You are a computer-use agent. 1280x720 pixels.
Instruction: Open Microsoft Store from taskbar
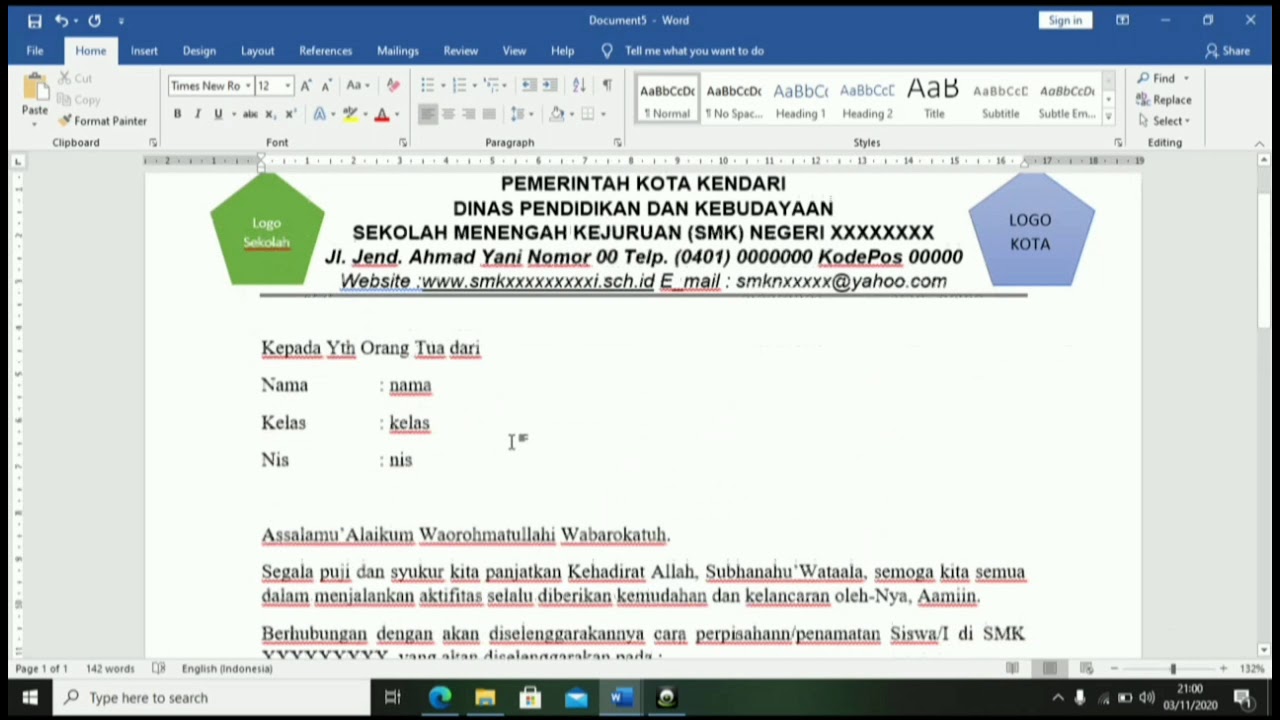pos(530,698)
